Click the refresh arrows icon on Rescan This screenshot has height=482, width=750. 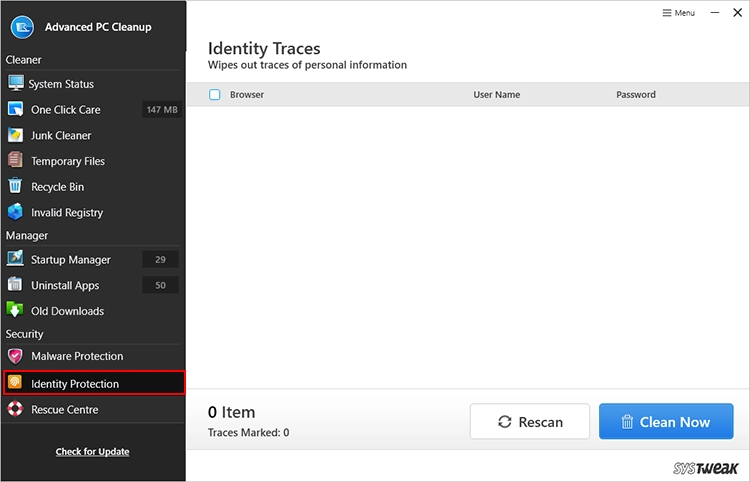point(505,422)
